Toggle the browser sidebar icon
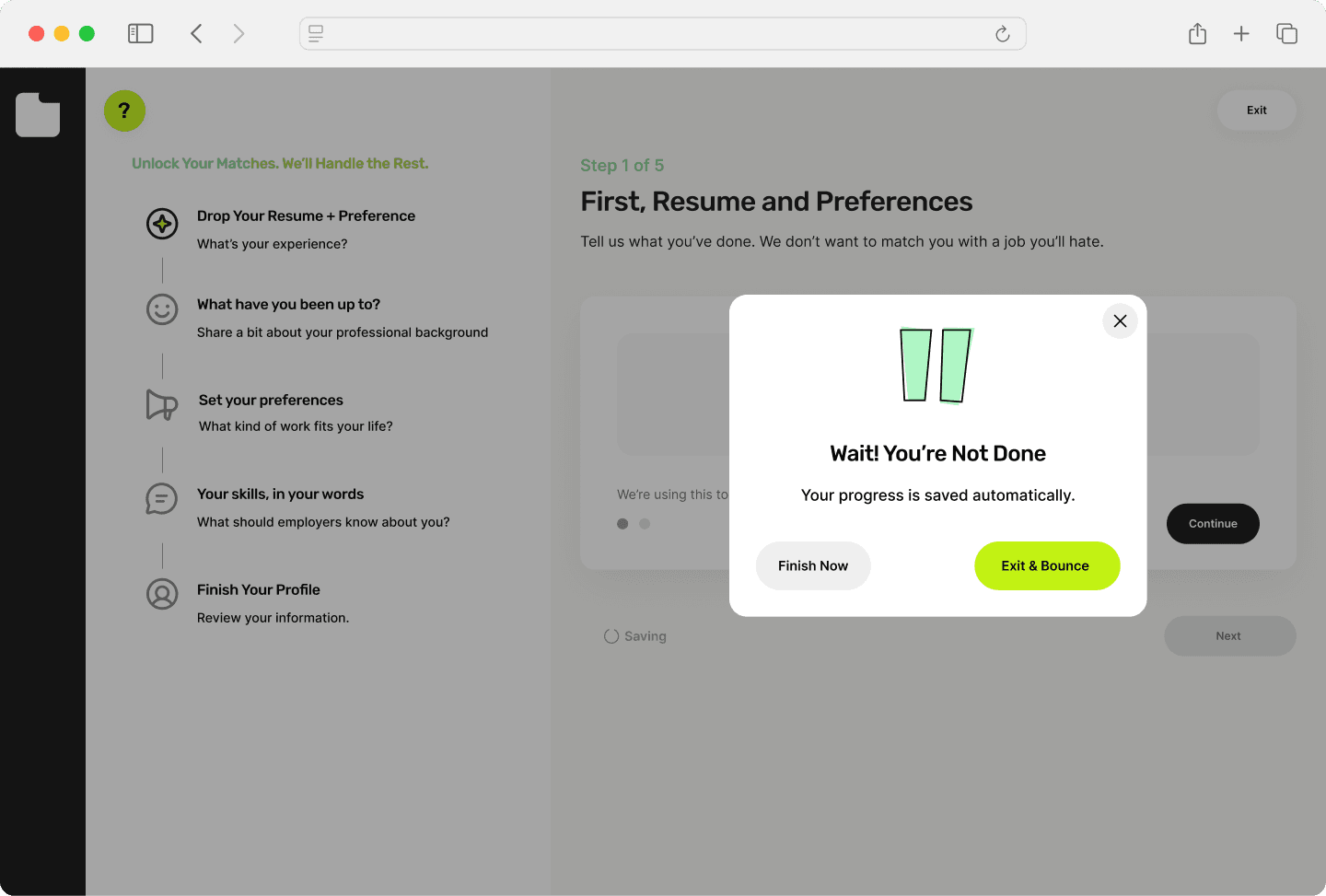 [140, 34]
